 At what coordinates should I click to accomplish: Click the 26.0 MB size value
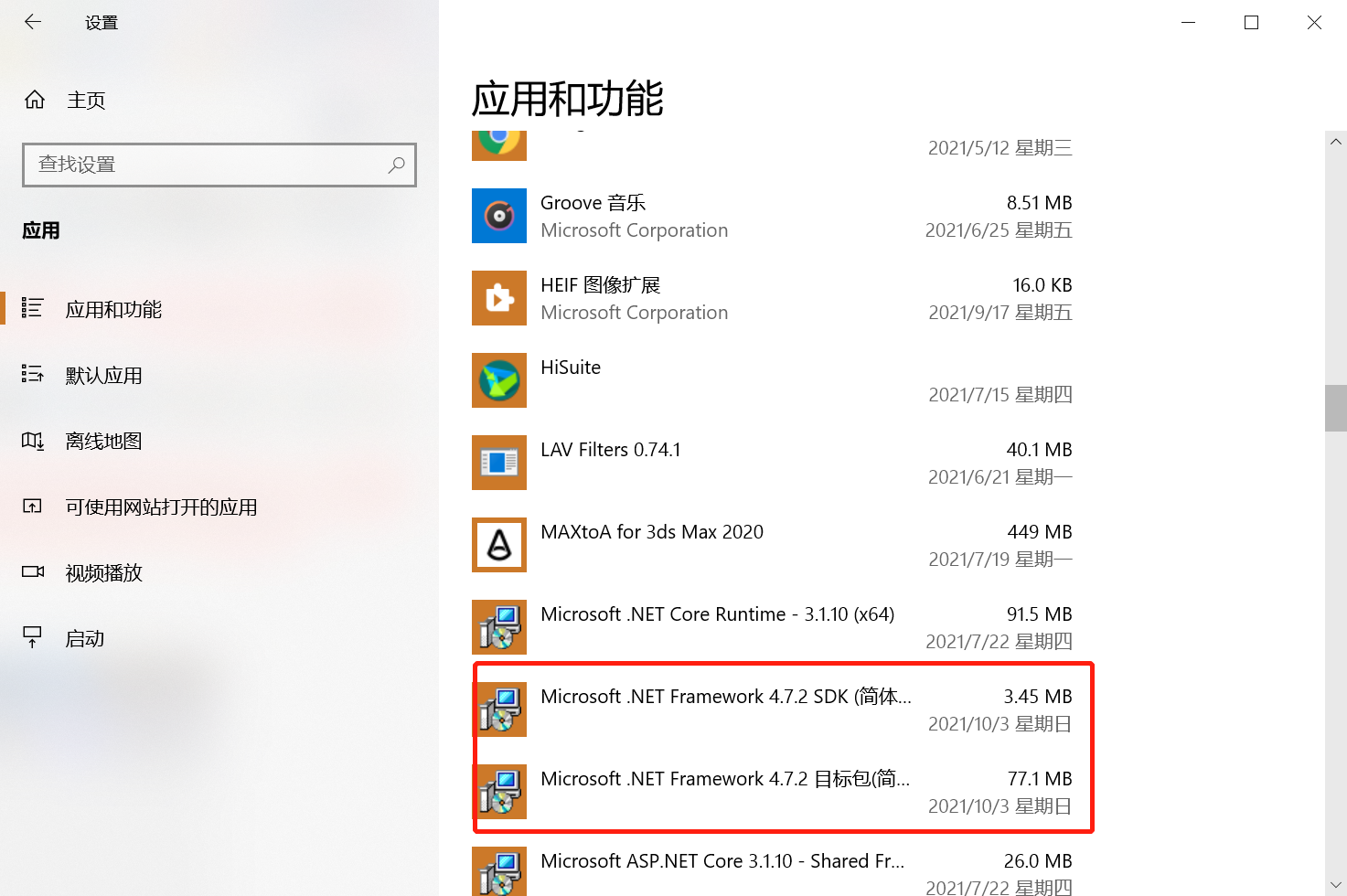(1038, 861)
